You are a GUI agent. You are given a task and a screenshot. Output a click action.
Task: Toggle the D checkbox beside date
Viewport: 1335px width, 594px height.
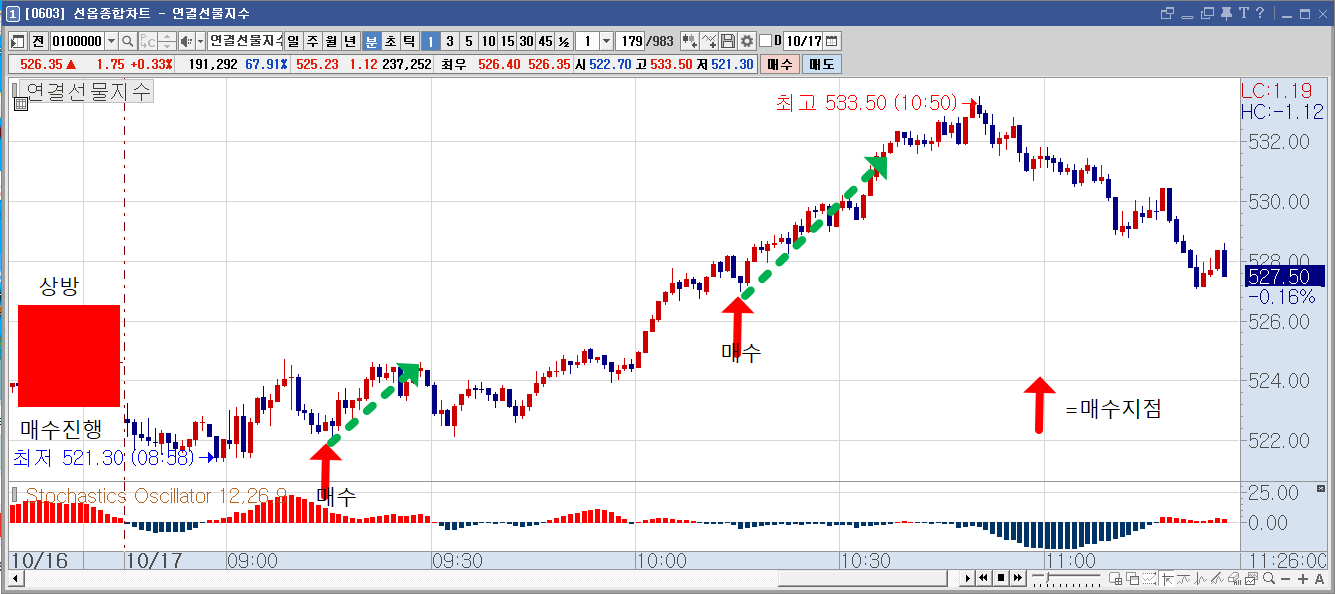point(766,41)
